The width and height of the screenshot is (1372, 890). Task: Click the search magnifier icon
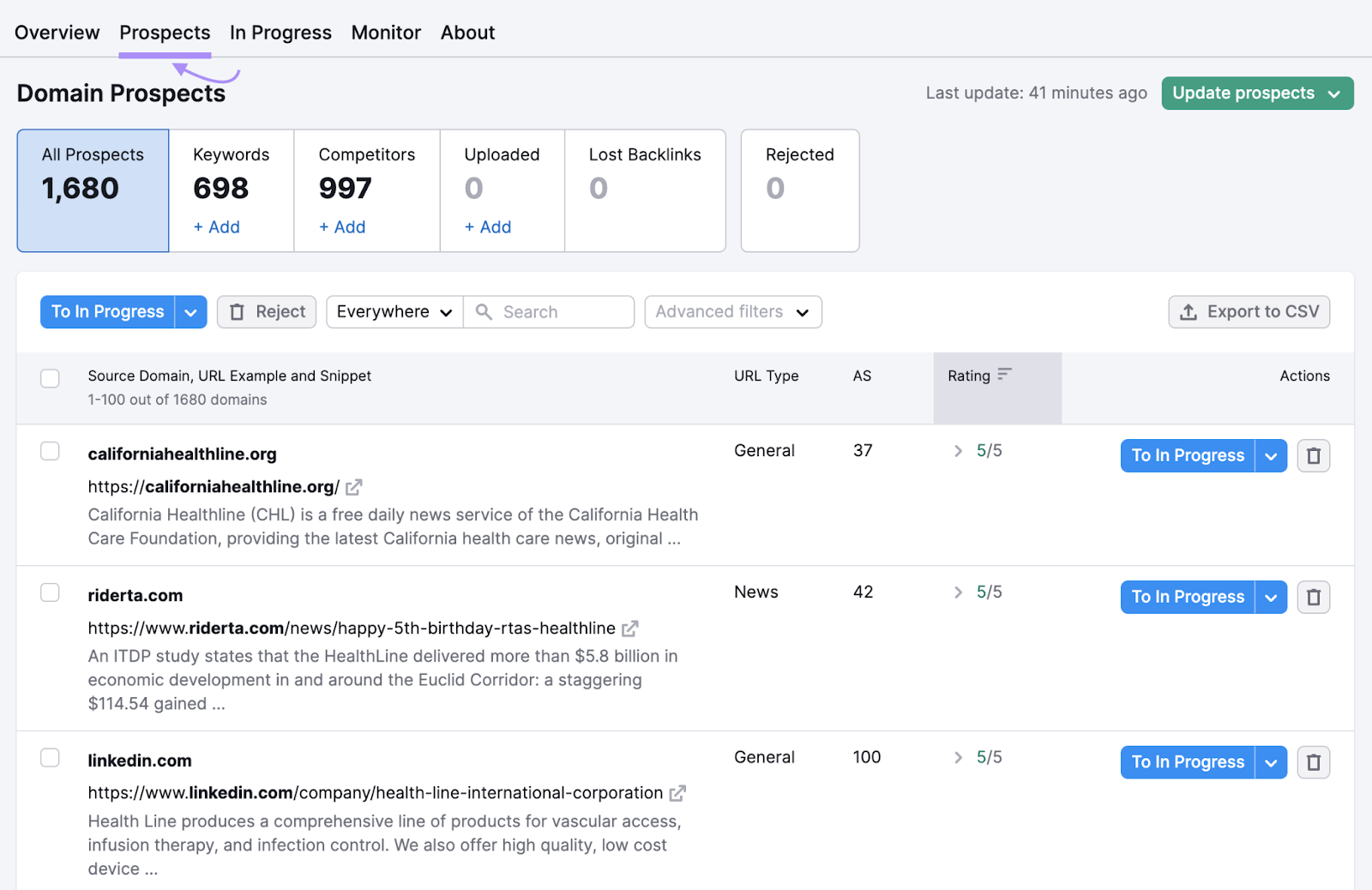[x=485, y=311]
